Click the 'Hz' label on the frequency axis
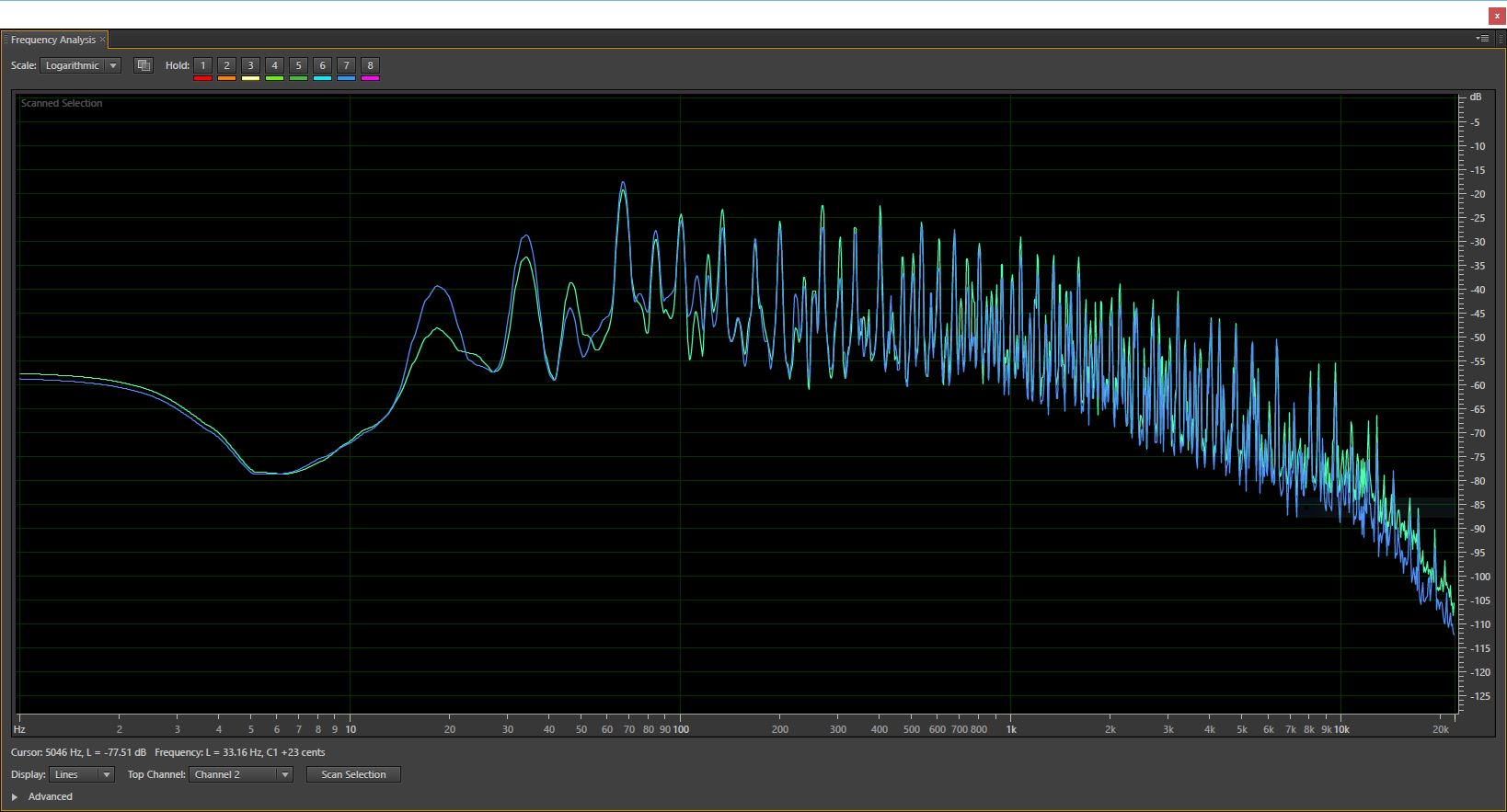 coord(19,729)
